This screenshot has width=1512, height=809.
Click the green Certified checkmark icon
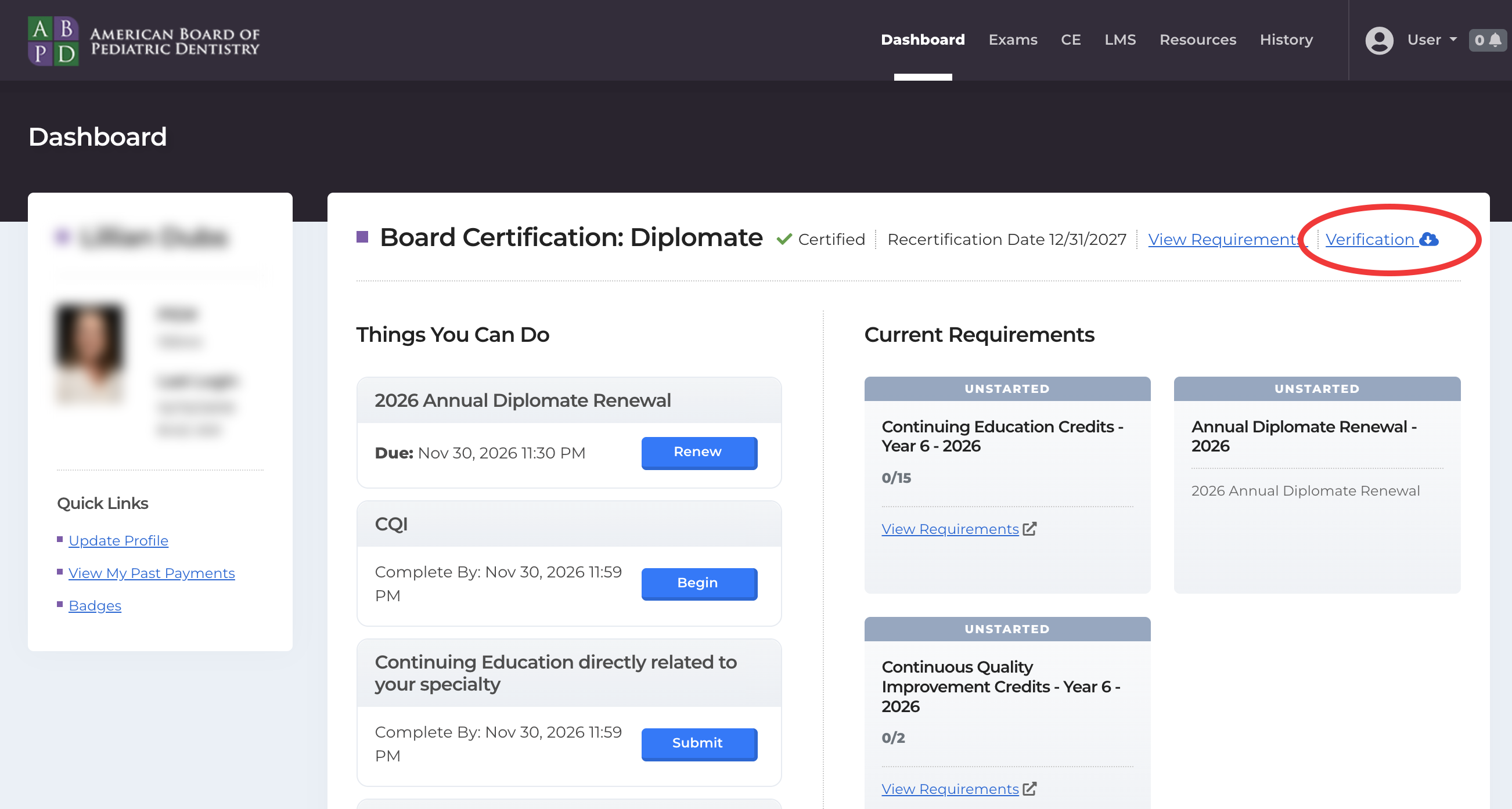[x=784, y=239]
